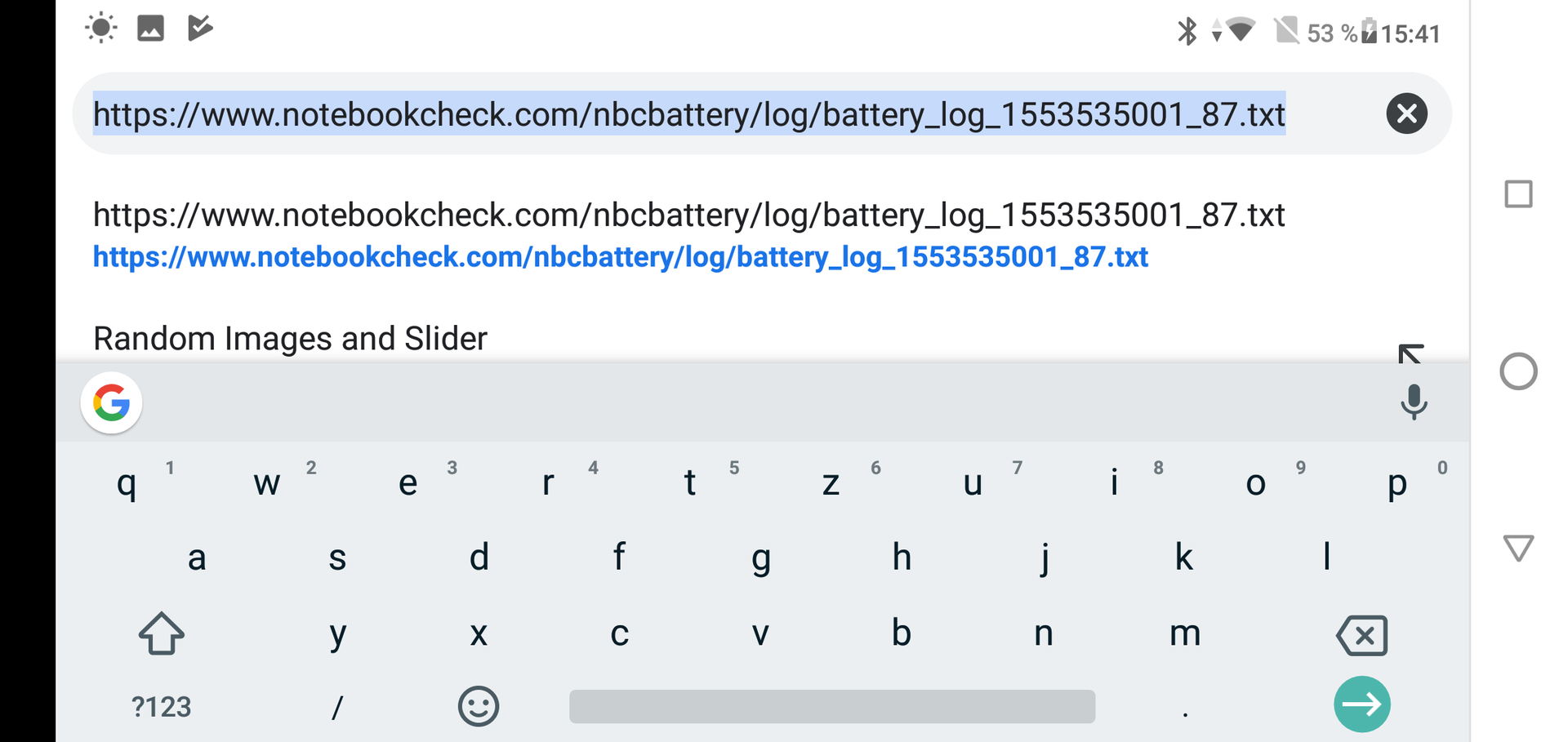Tap the highlighted URL address field
The image size is (1568, 742).
pyautogui.click(x=688, y=114)
